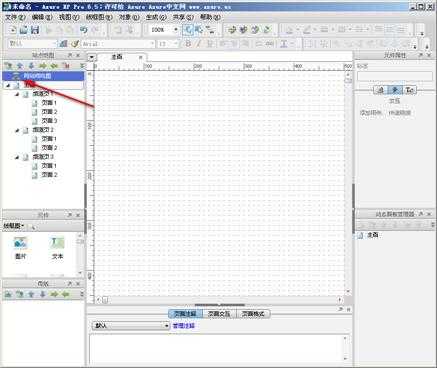Close the 主页 canvas tab
The image size is (437, 368).
point(141,57)
